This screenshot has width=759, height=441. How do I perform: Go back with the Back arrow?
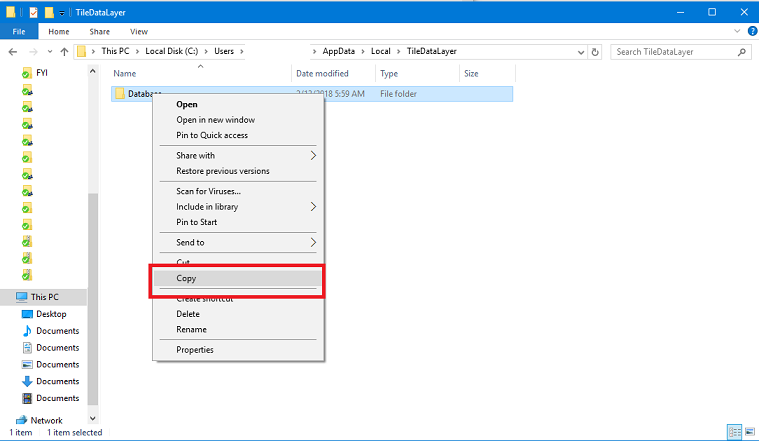[x=13, y=52]
